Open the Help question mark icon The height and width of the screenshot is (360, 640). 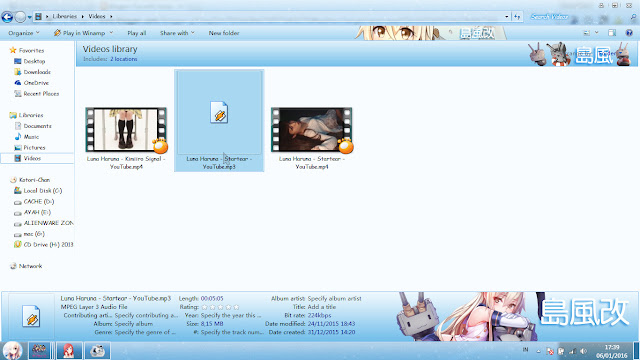[629, 33]
